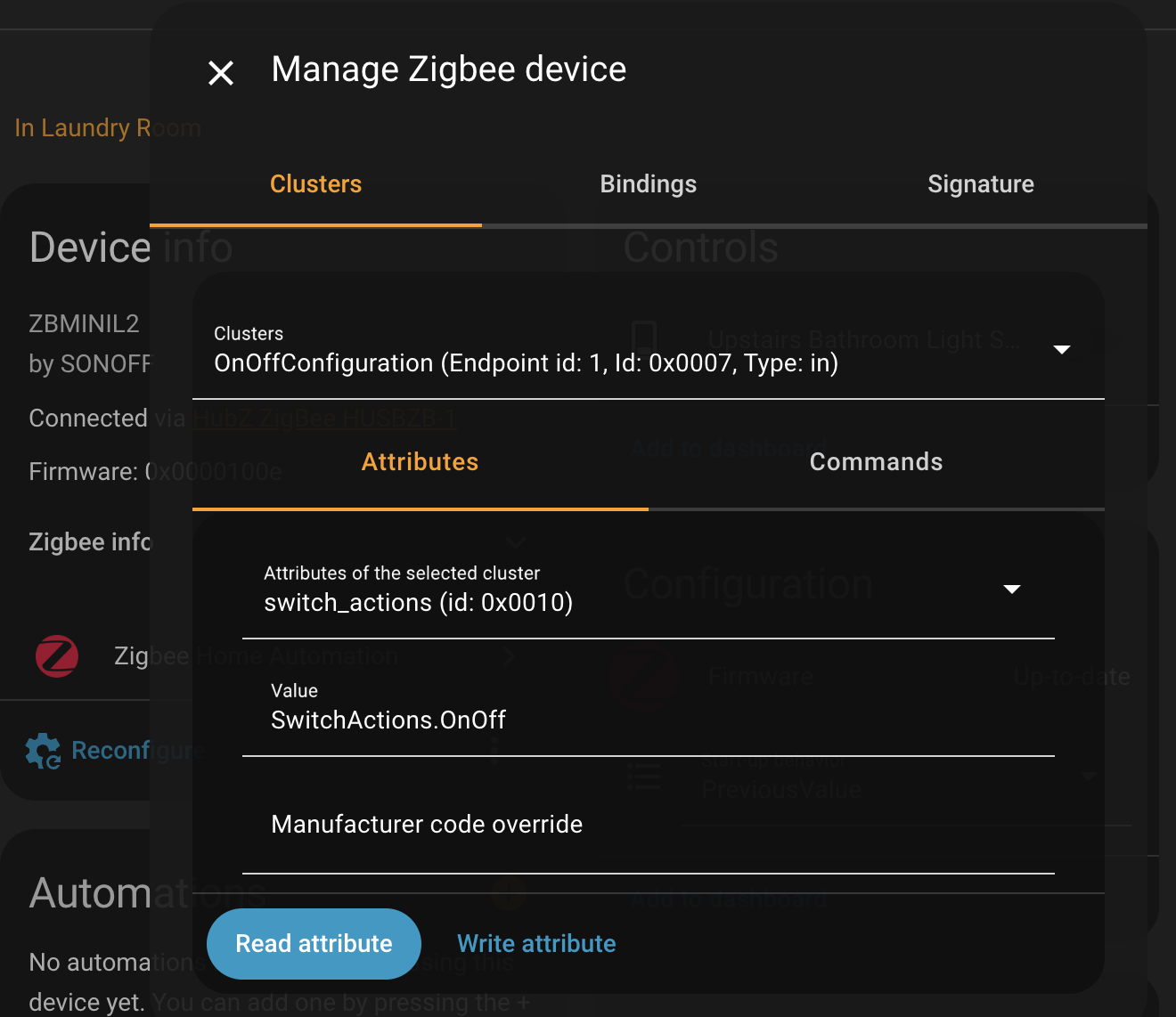The height and width of the screenshot is (1017, 1176).
Task: Select the Commands sub-tab
Action: (x=876, y=462)
